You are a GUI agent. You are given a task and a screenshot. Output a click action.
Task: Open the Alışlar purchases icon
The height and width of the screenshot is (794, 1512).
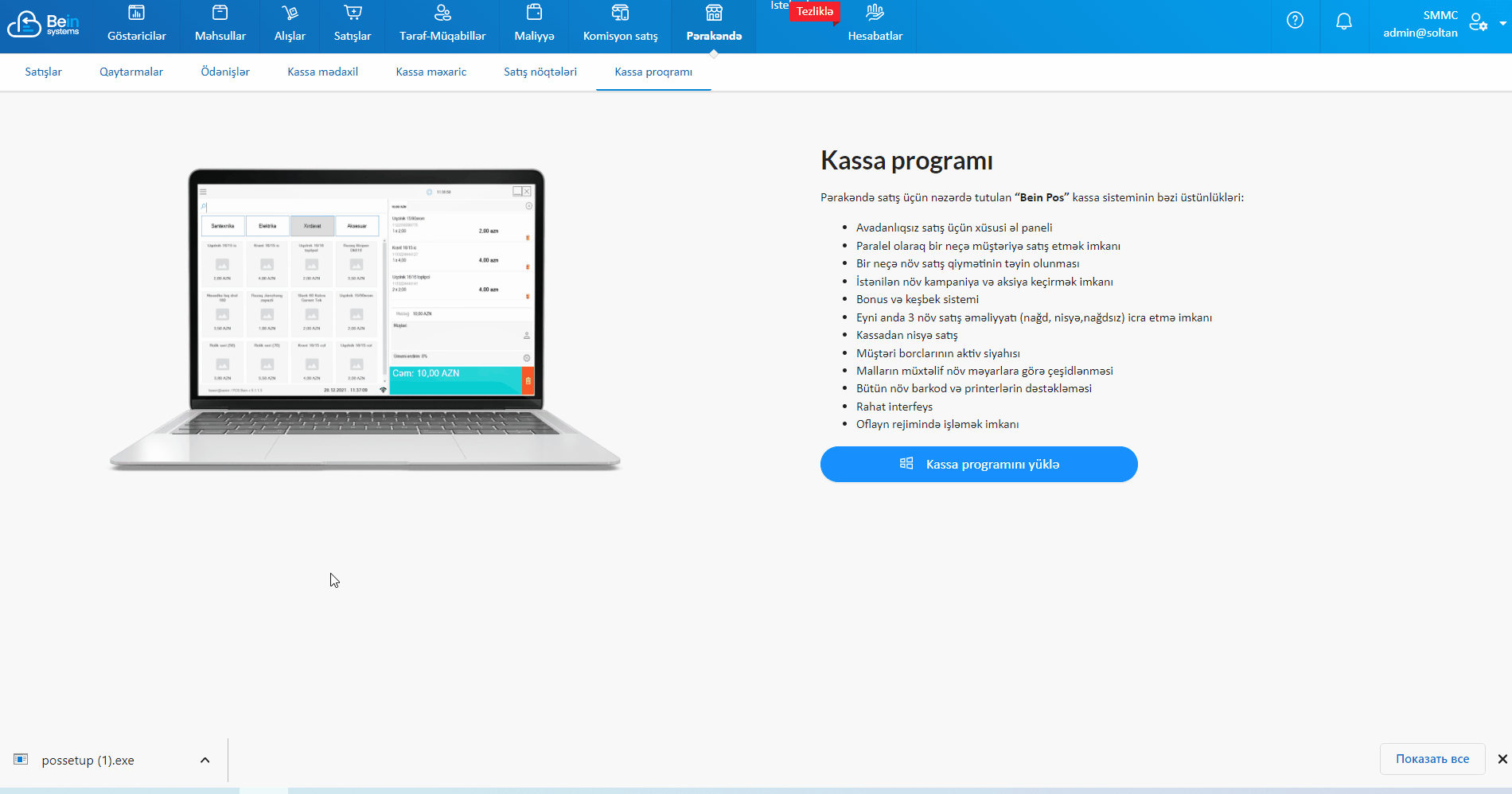pos(290,14)
